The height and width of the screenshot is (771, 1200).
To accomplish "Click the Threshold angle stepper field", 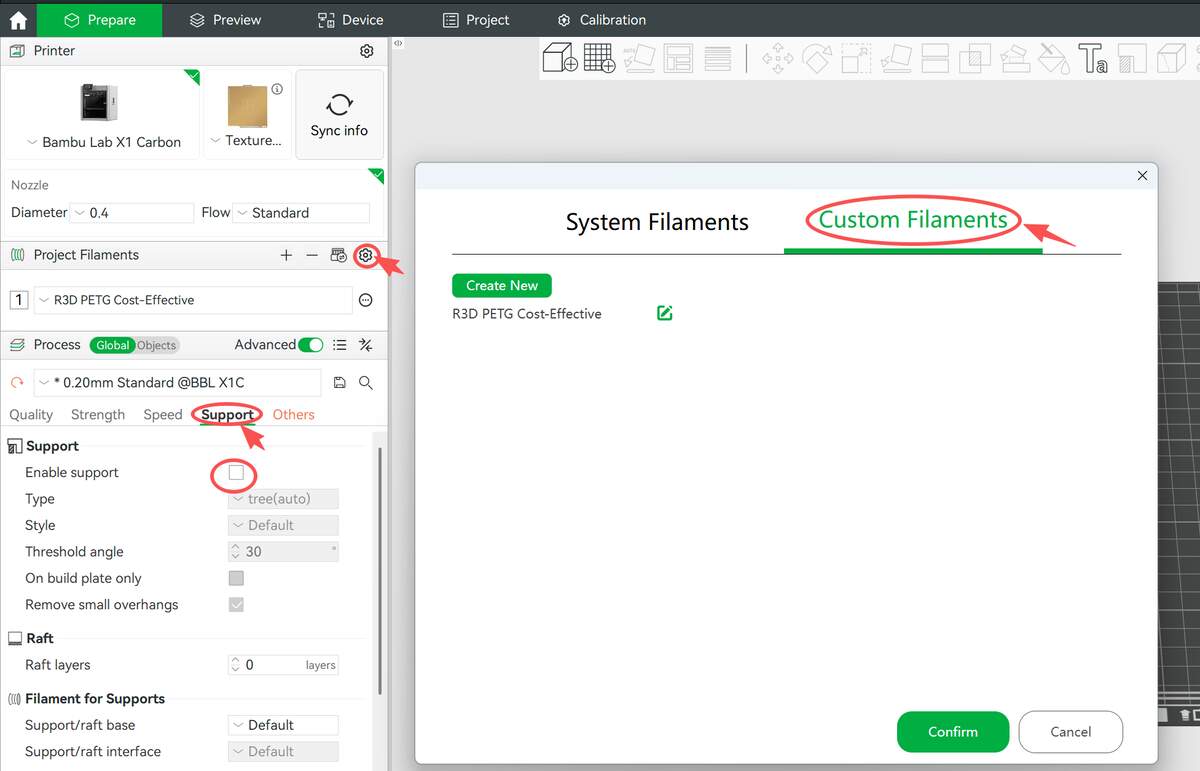I will pos(283,552).
